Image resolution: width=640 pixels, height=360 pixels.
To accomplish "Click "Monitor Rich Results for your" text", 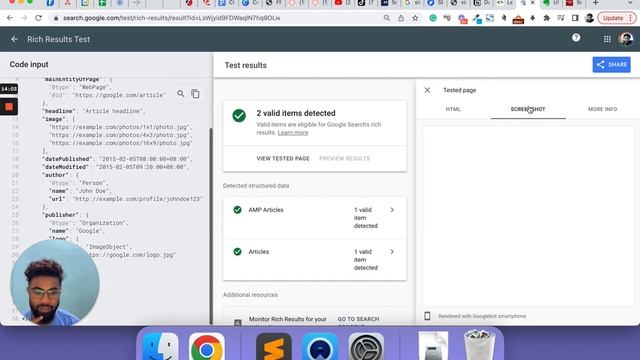I will pos(287,319).
